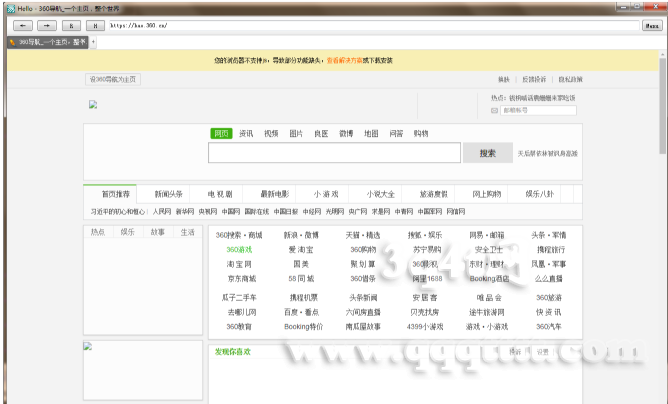Select the 视频 search tab

click(271, 133)
